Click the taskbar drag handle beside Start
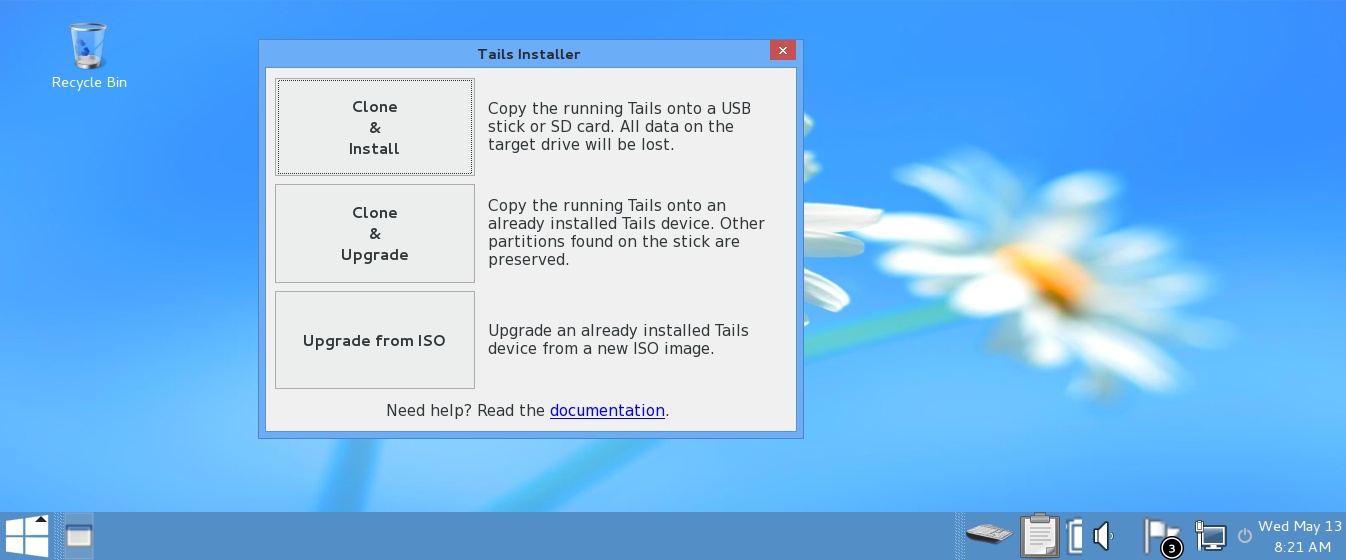This screenshot has height=560, width=1346. pos(56,536)
